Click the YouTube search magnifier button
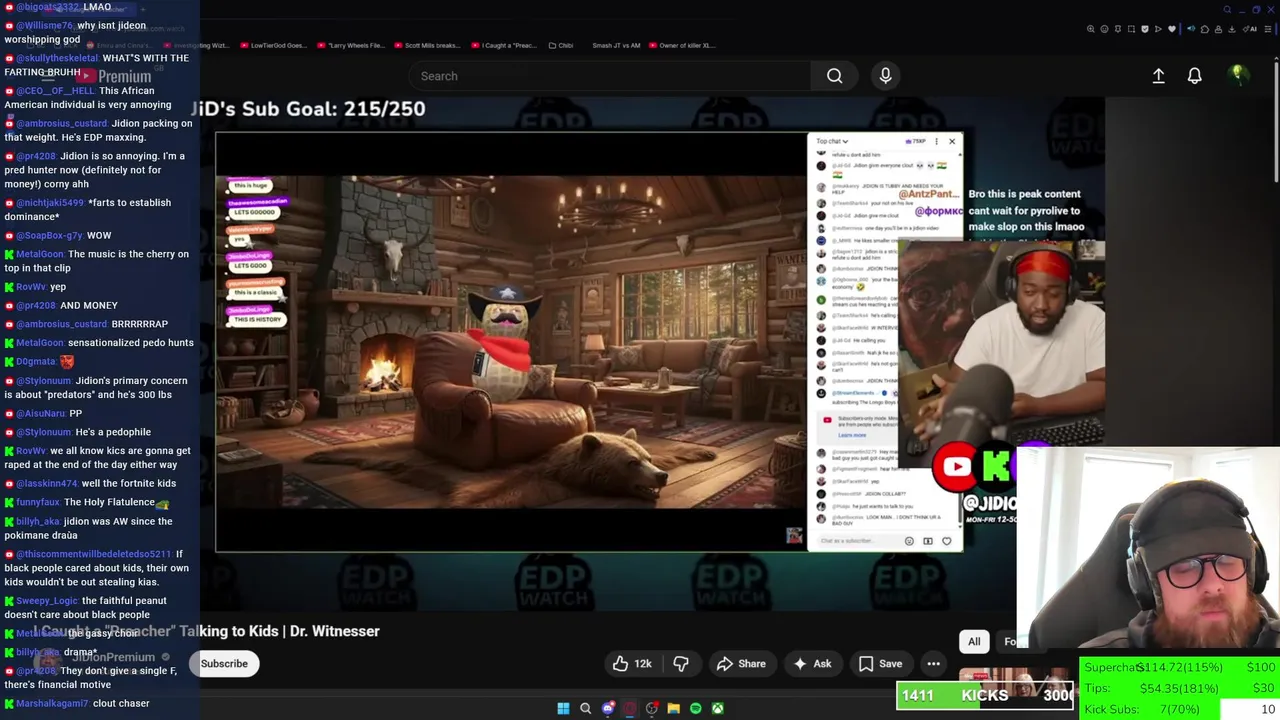The width and height of the screenshot is (1280, 720). pyautogui.click(x=834, y=76)
